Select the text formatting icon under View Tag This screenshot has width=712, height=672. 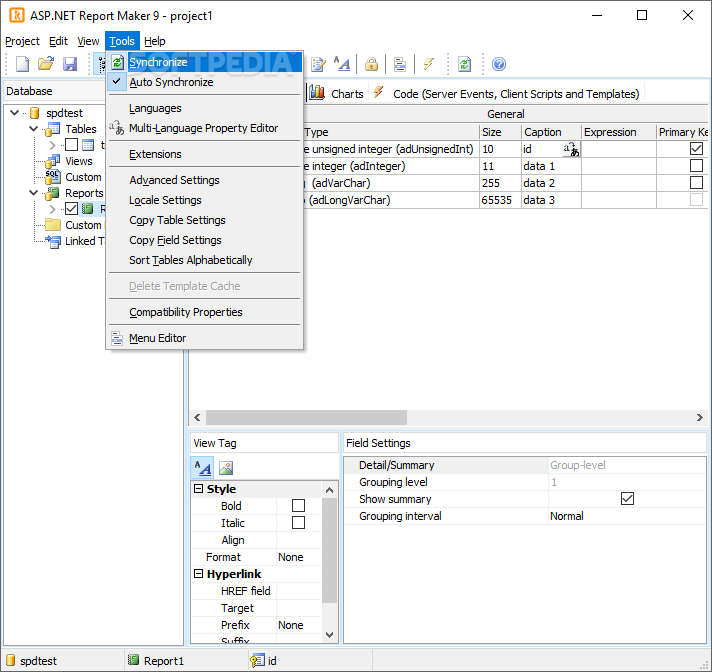click(203, 468)
